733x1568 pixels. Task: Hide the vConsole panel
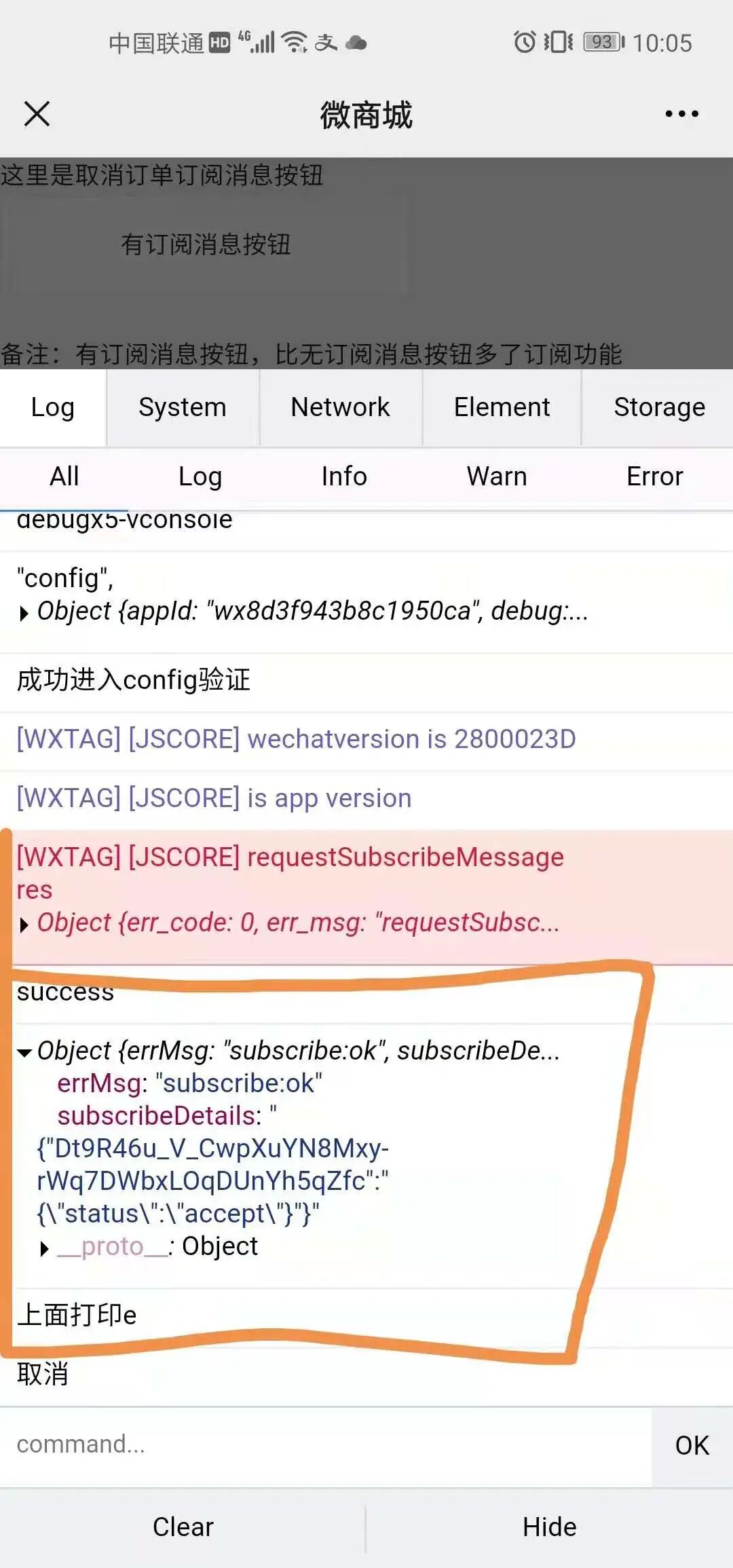550,1527
